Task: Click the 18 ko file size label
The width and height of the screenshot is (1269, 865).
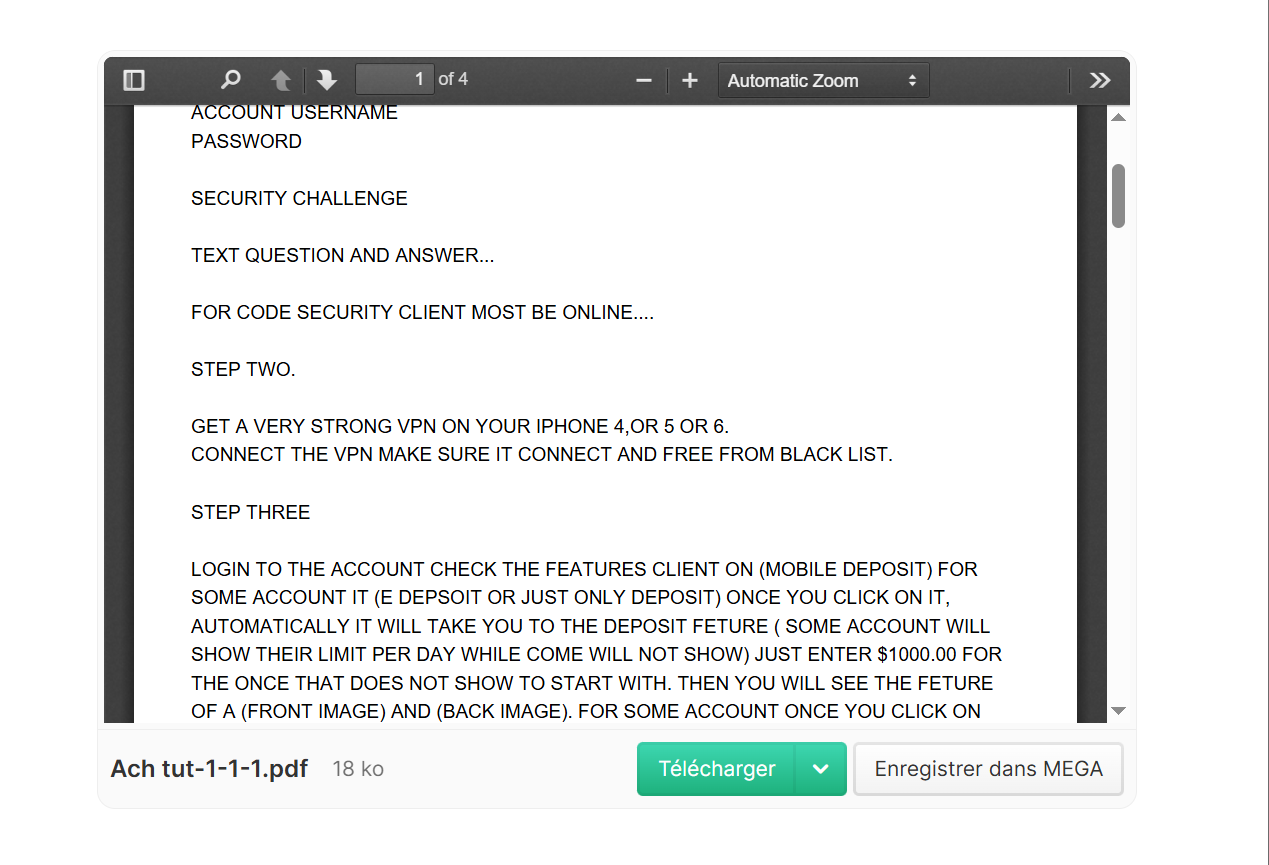Action: click(x=358, y=769)
